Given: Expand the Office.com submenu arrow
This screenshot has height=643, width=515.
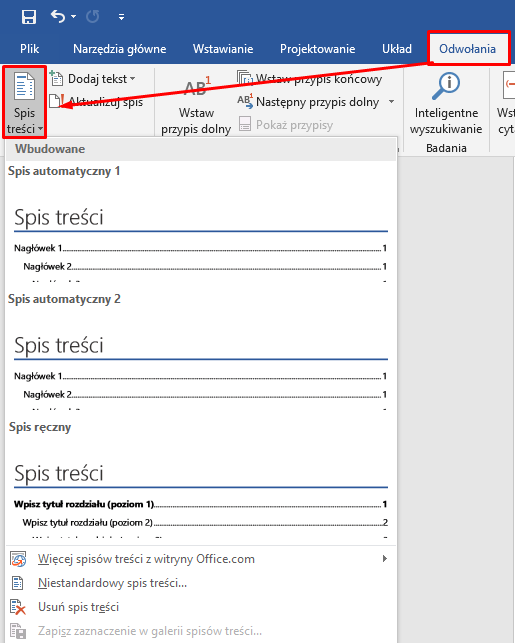Looking at the screenshot, I should 385,559.
